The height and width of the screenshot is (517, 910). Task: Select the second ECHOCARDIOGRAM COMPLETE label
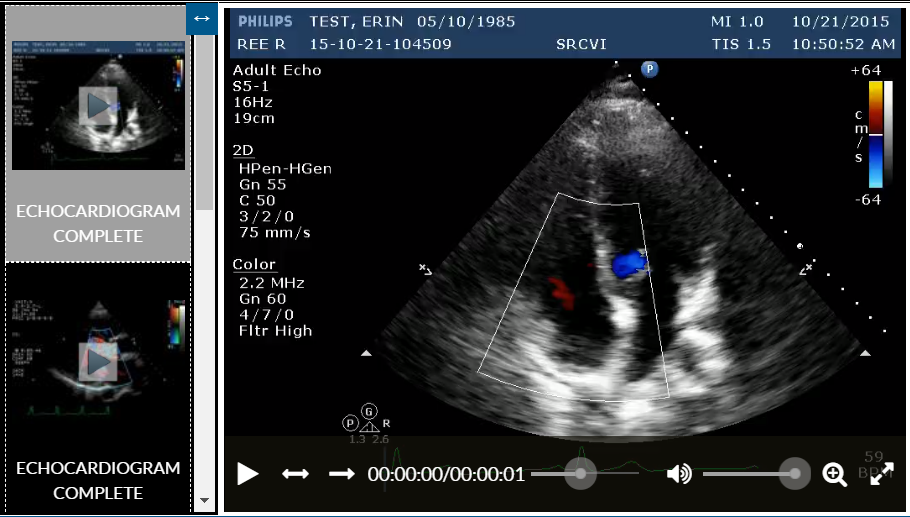(98, 480)
